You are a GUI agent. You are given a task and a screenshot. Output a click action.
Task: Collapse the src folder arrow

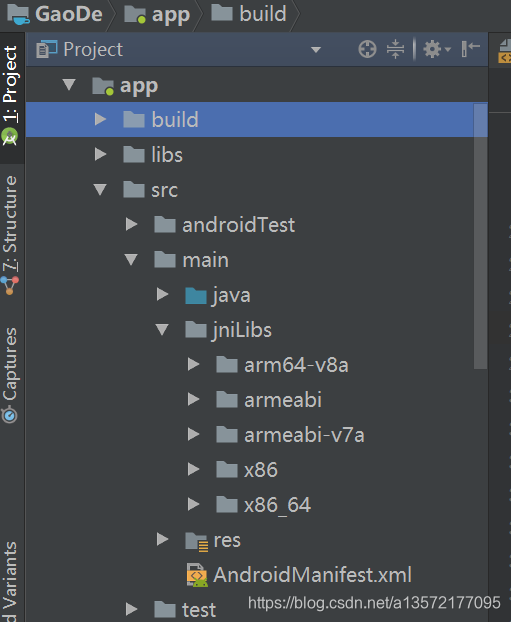(x=100, y=189)
